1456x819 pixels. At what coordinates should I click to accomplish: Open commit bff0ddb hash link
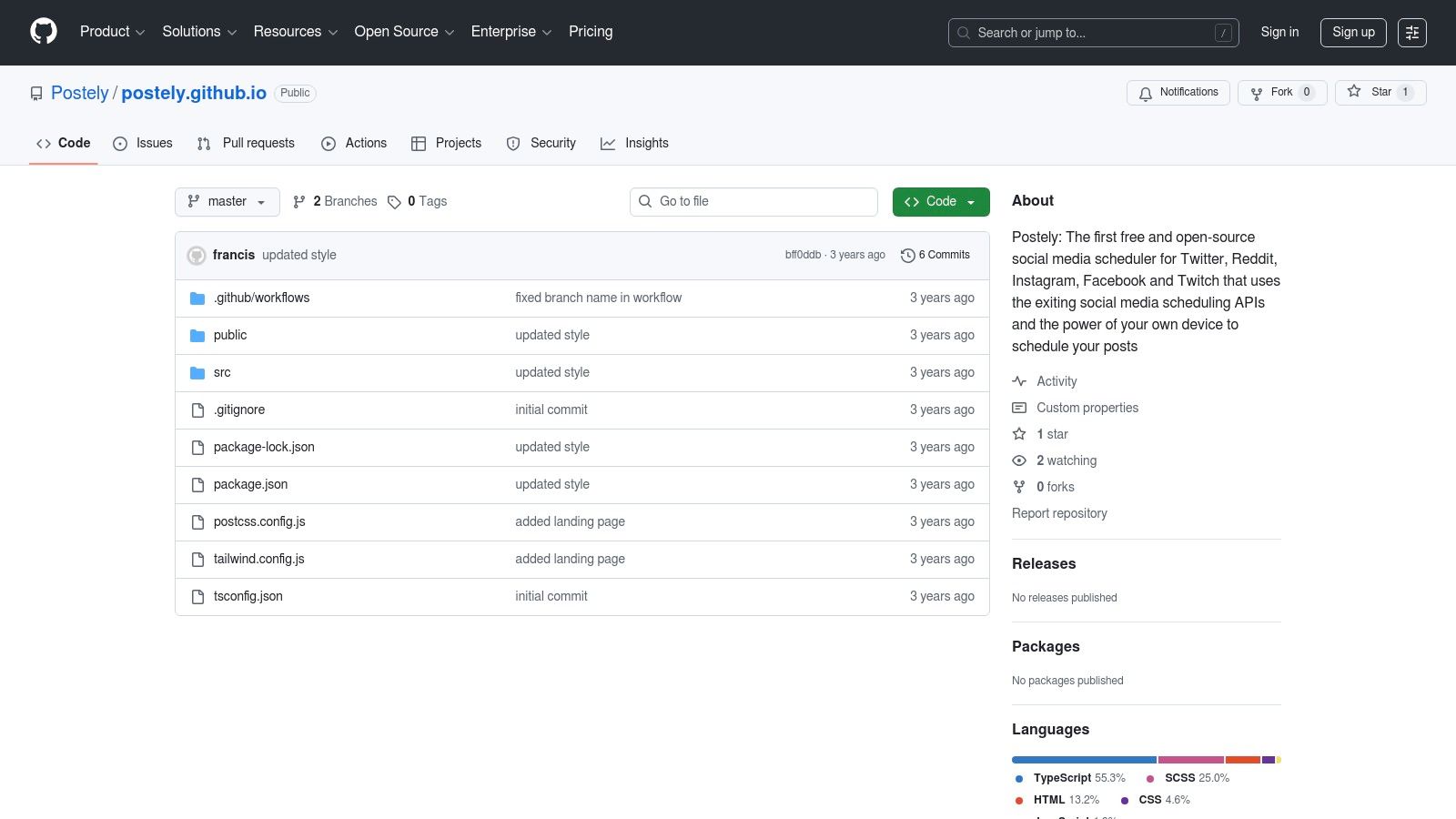point(803,256)
